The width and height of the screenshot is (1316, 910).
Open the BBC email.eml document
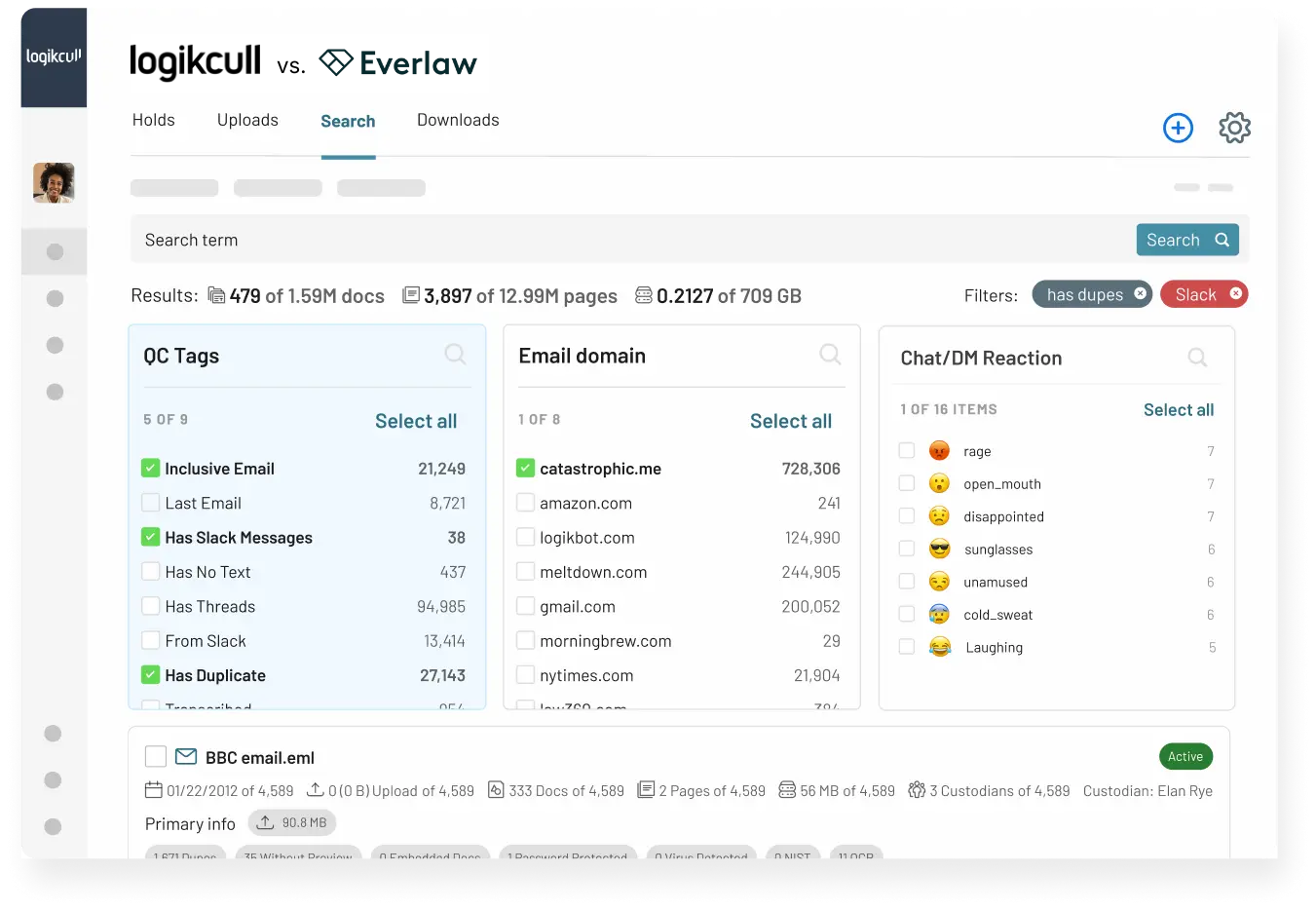pyautogui.click(x=260, y=758)
